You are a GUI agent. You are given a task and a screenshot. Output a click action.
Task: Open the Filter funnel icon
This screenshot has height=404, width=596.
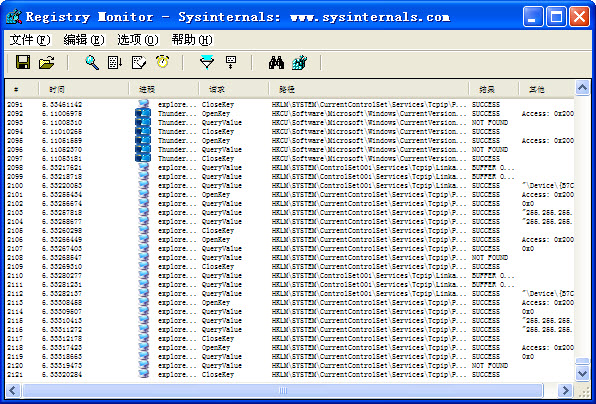207,62
